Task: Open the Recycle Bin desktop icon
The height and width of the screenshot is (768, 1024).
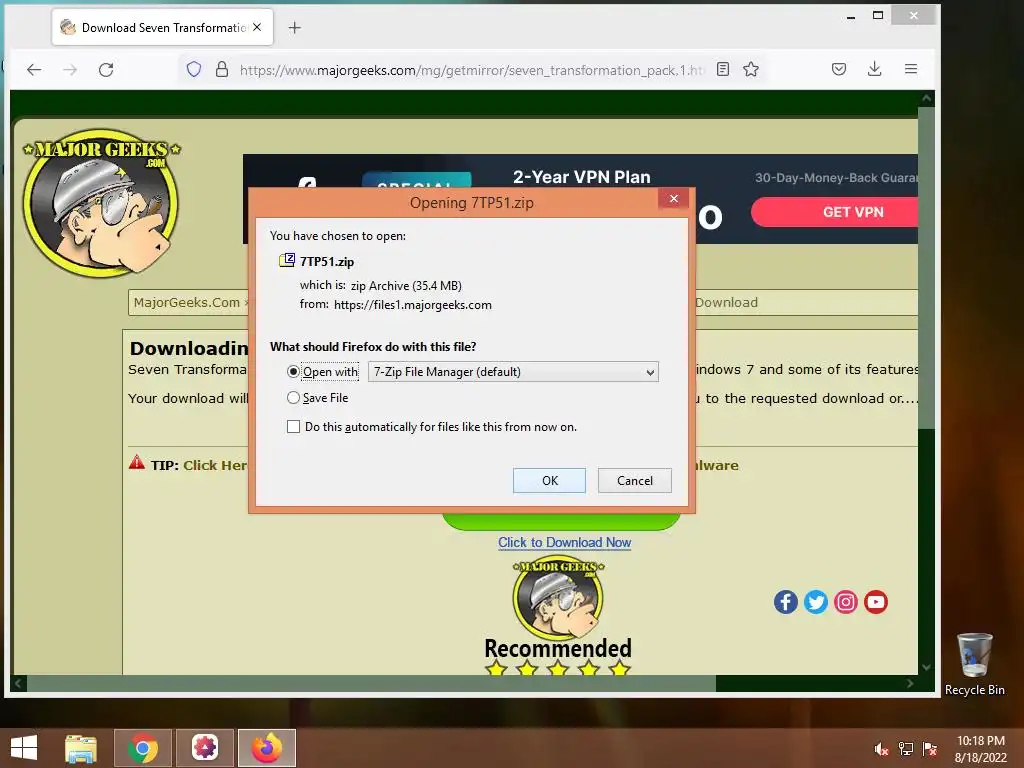Action: pos(974,664)
